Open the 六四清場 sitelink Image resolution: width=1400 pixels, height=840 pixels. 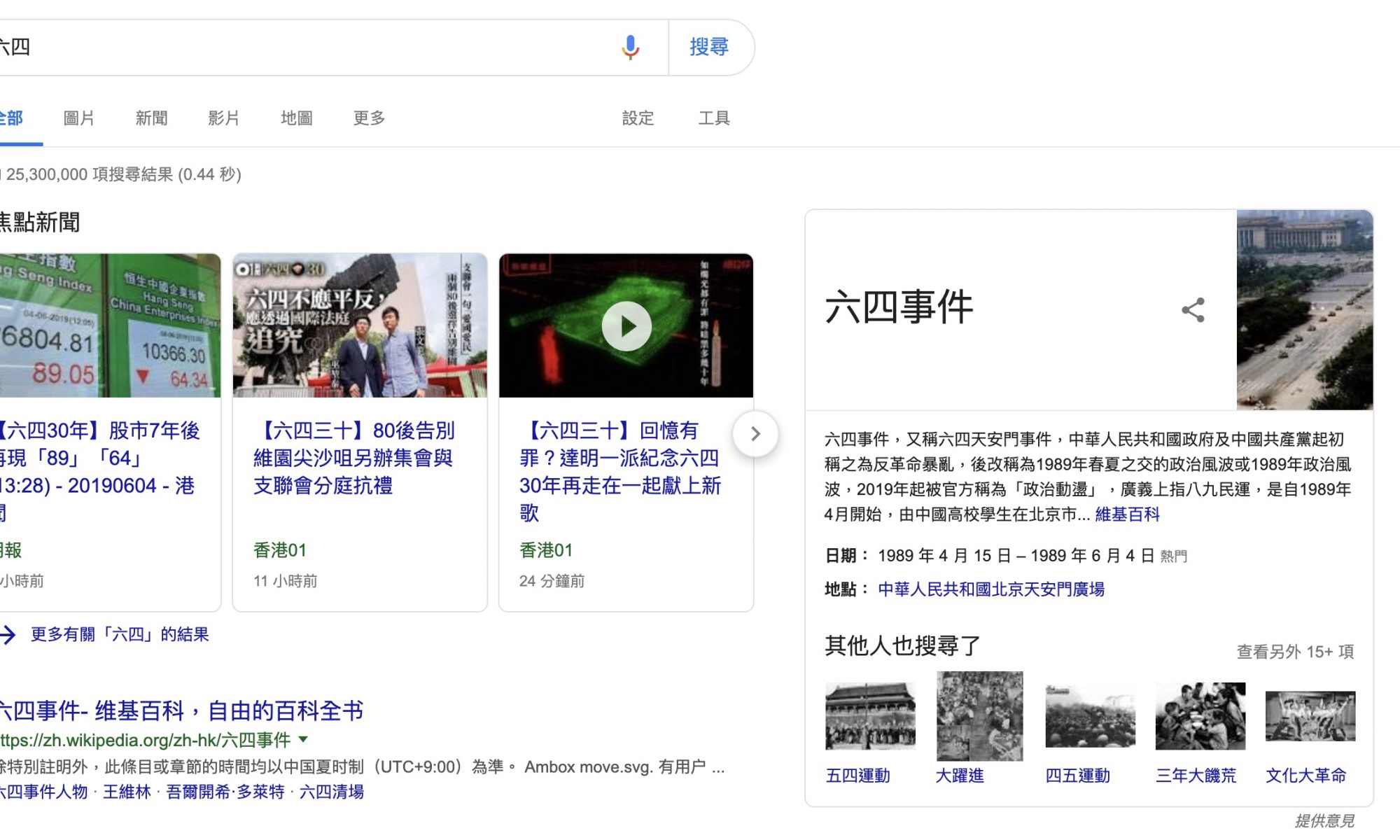click(332, 792)
